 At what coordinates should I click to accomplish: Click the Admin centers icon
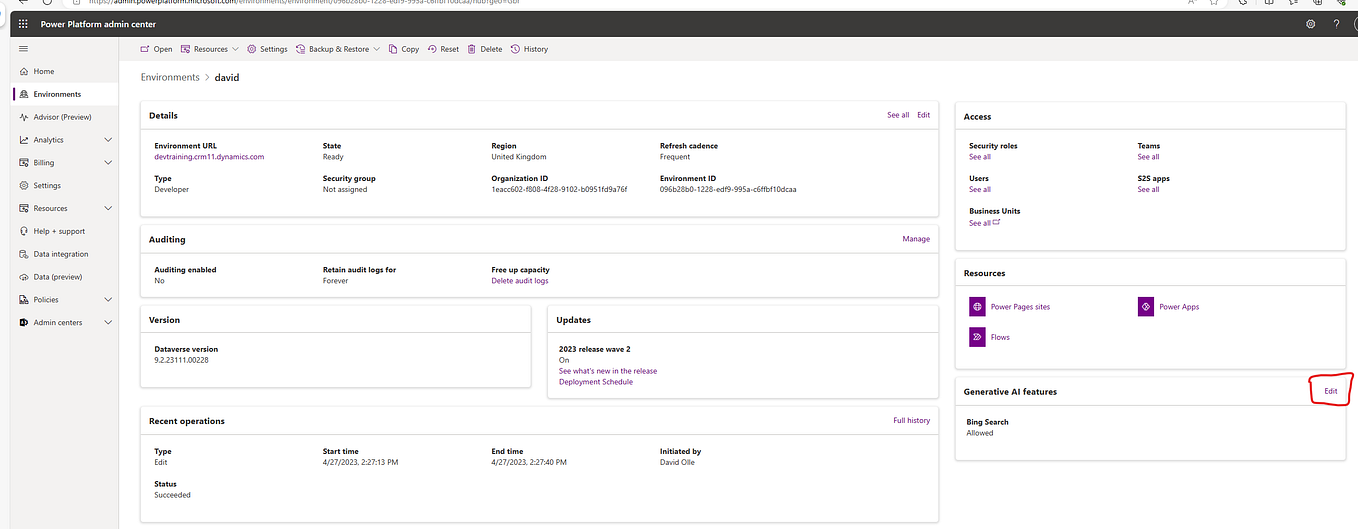point(24,322)
